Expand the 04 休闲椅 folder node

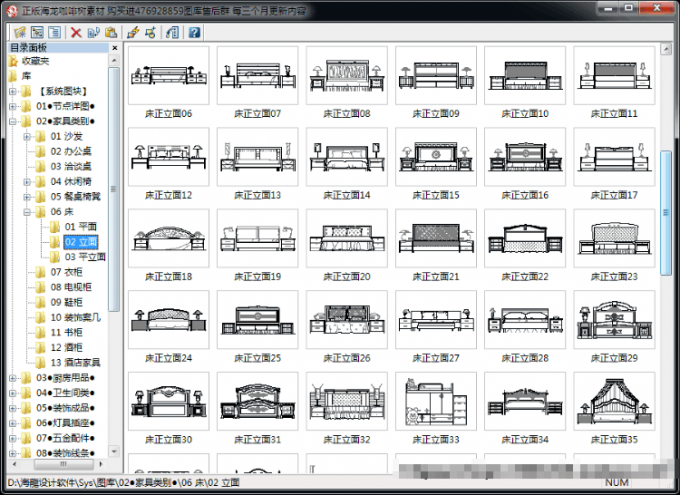tap(27, 182)
